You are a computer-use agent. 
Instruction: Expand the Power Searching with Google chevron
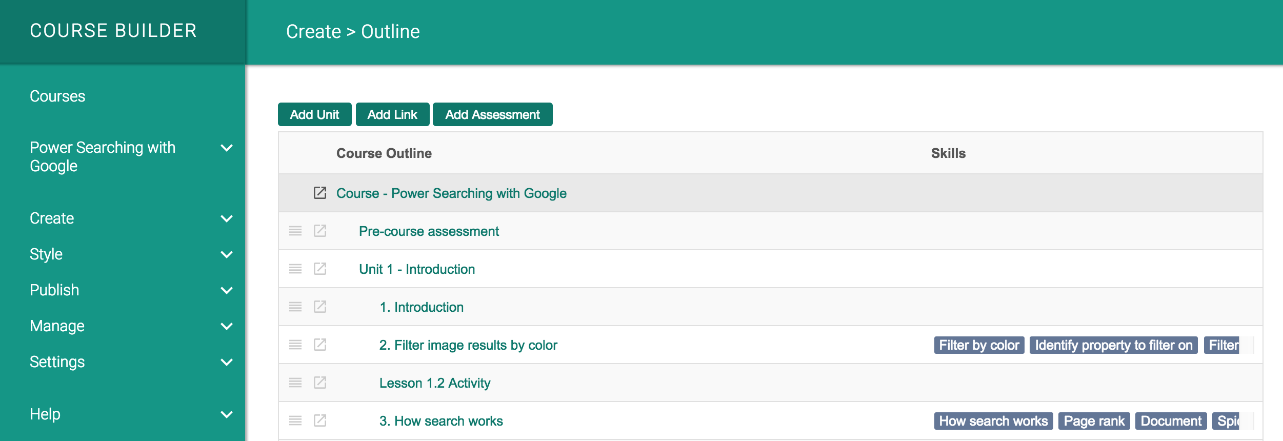226,148
